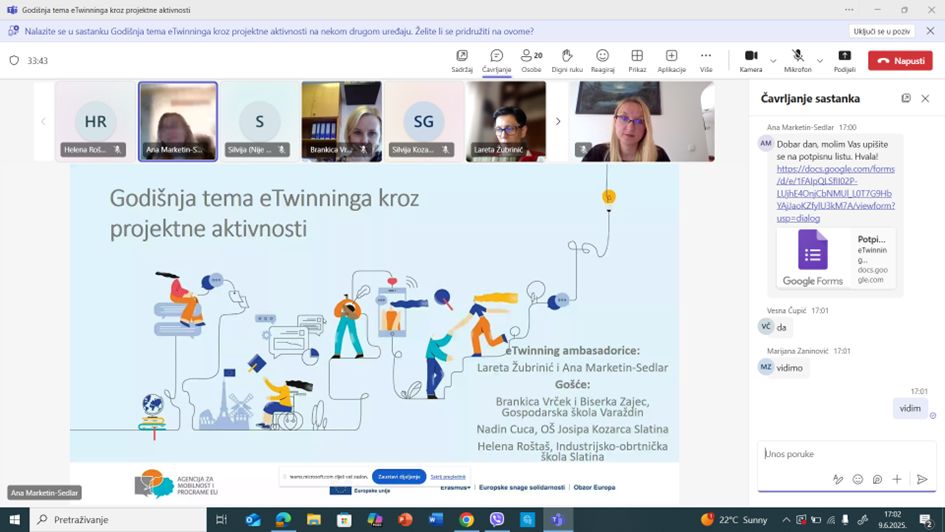Open Viber from the taskbar
The image size is (945, 532).
[497, 519]
